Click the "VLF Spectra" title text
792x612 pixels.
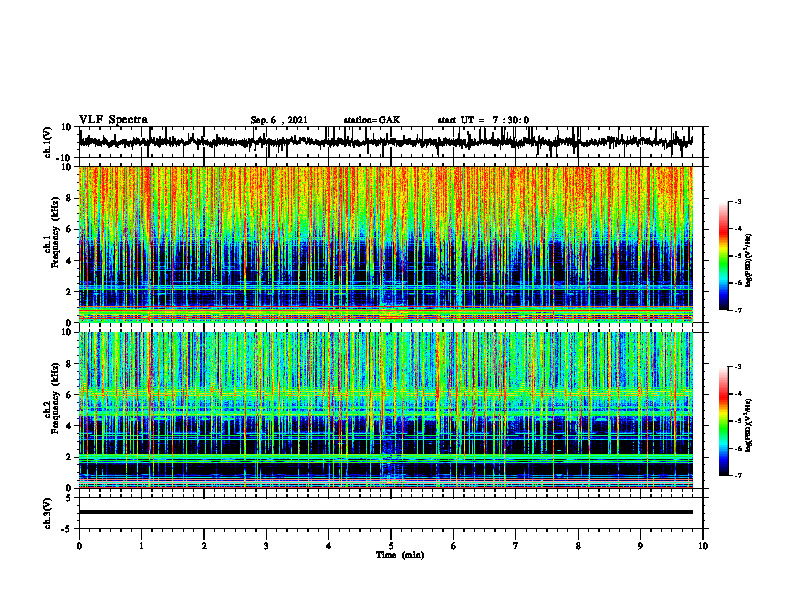coord(113,120)
